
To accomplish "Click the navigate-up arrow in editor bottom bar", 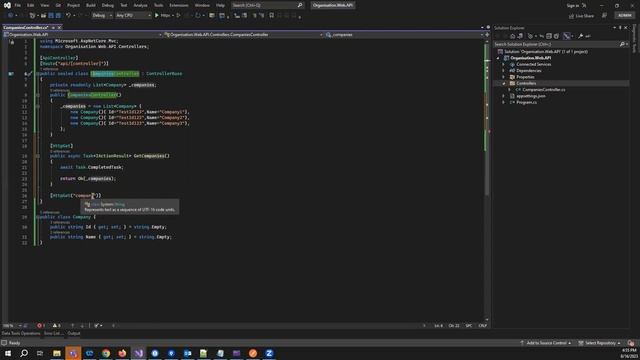I will point(73,326).
